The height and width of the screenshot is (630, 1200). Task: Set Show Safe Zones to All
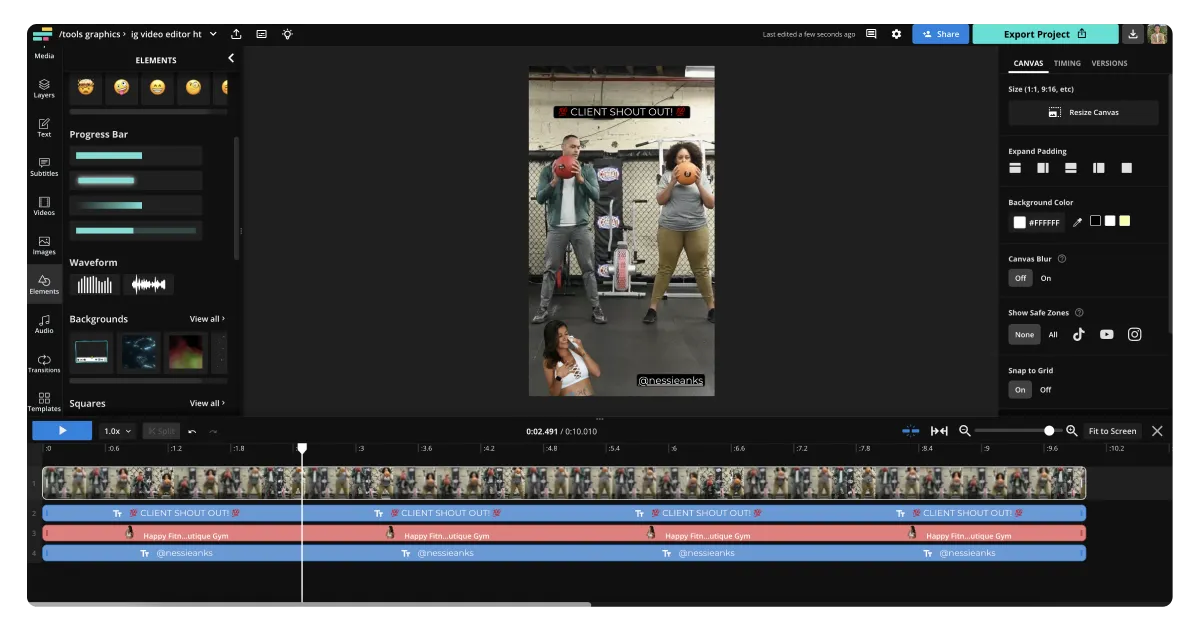coord(1053,335)
